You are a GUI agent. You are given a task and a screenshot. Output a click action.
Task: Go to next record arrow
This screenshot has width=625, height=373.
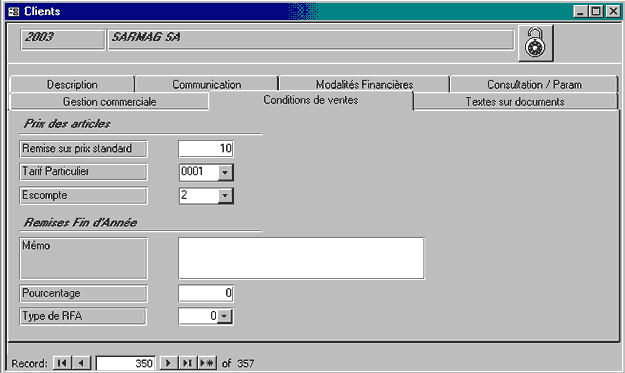(168, 363)
